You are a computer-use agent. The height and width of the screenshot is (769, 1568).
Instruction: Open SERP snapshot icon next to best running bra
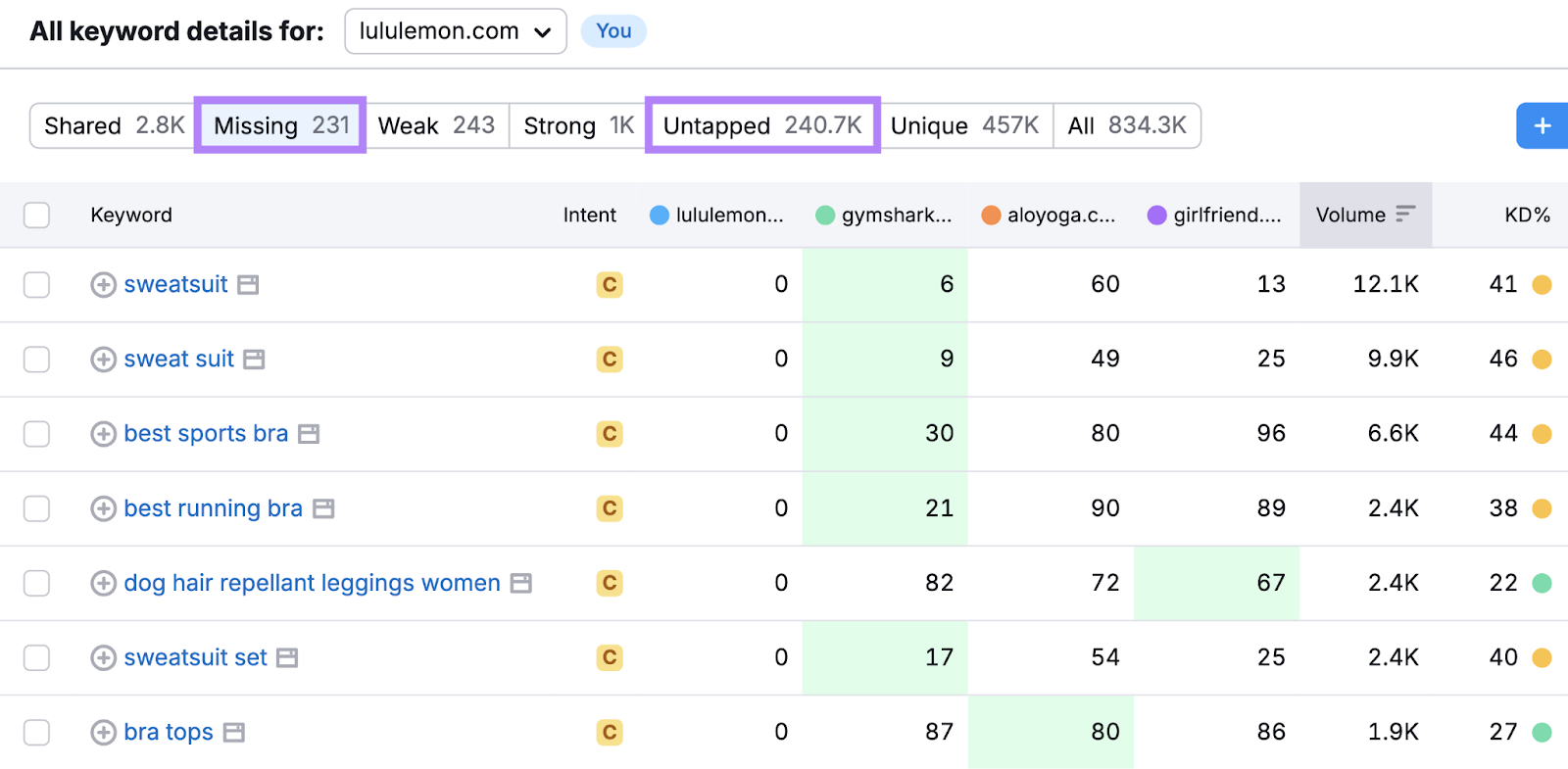pos(323,508)
